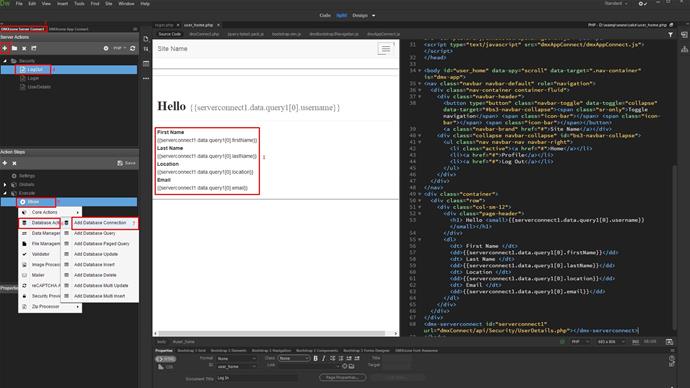The image size is (690, 388).
Task: Choose Add Database Connection
Action: pos(100,223)
